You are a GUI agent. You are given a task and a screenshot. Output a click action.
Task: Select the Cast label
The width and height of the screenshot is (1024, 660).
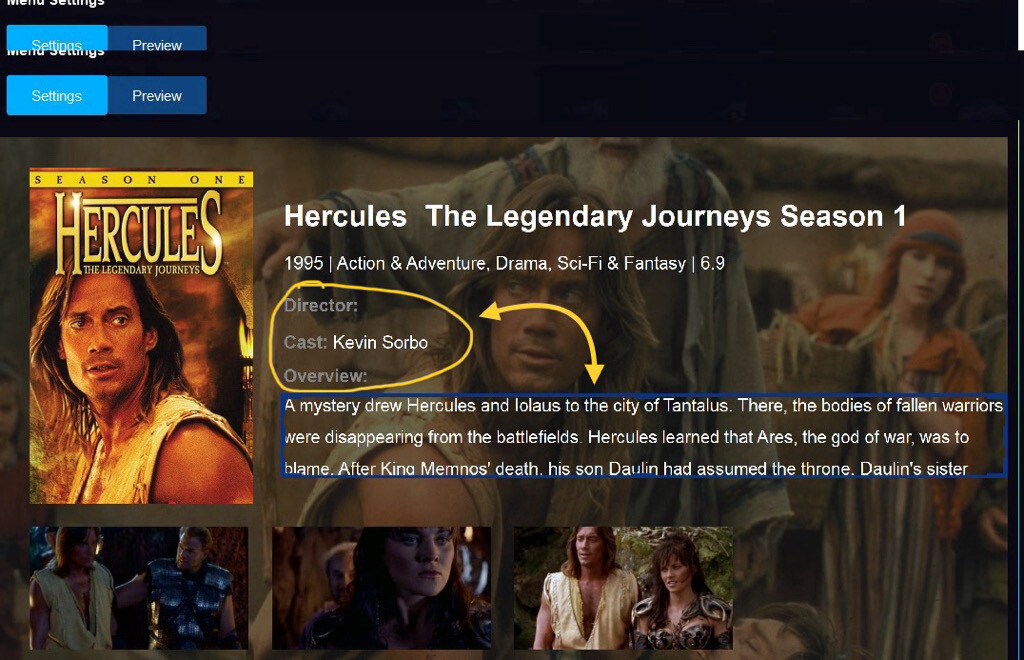tap(305, 342)
